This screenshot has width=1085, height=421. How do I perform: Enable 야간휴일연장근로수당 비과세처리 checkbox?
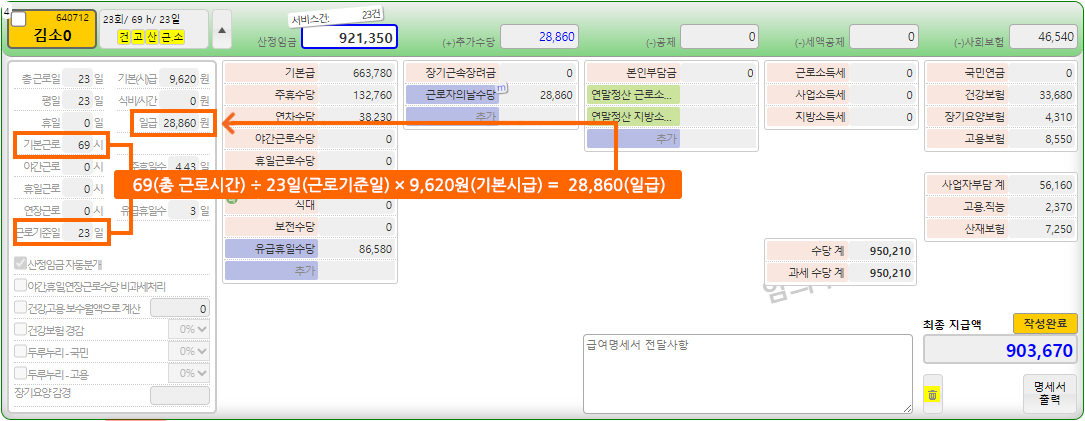[21, 286]
